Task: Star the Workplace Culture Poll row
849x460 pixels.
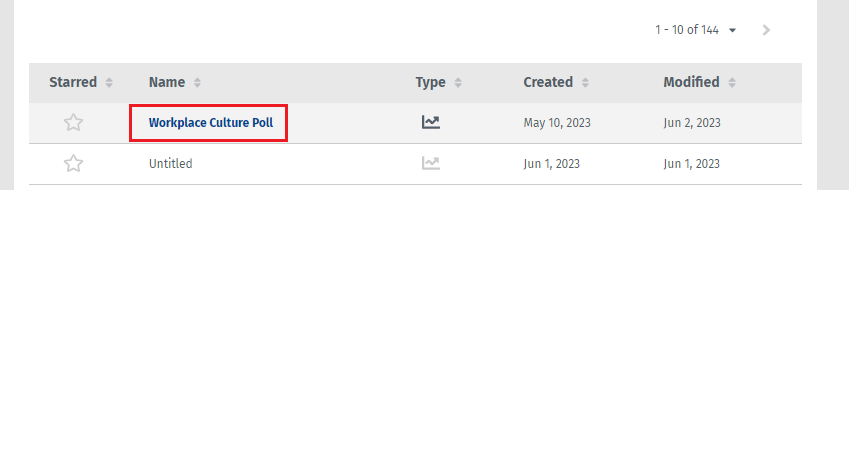Action: pos(73,122)
